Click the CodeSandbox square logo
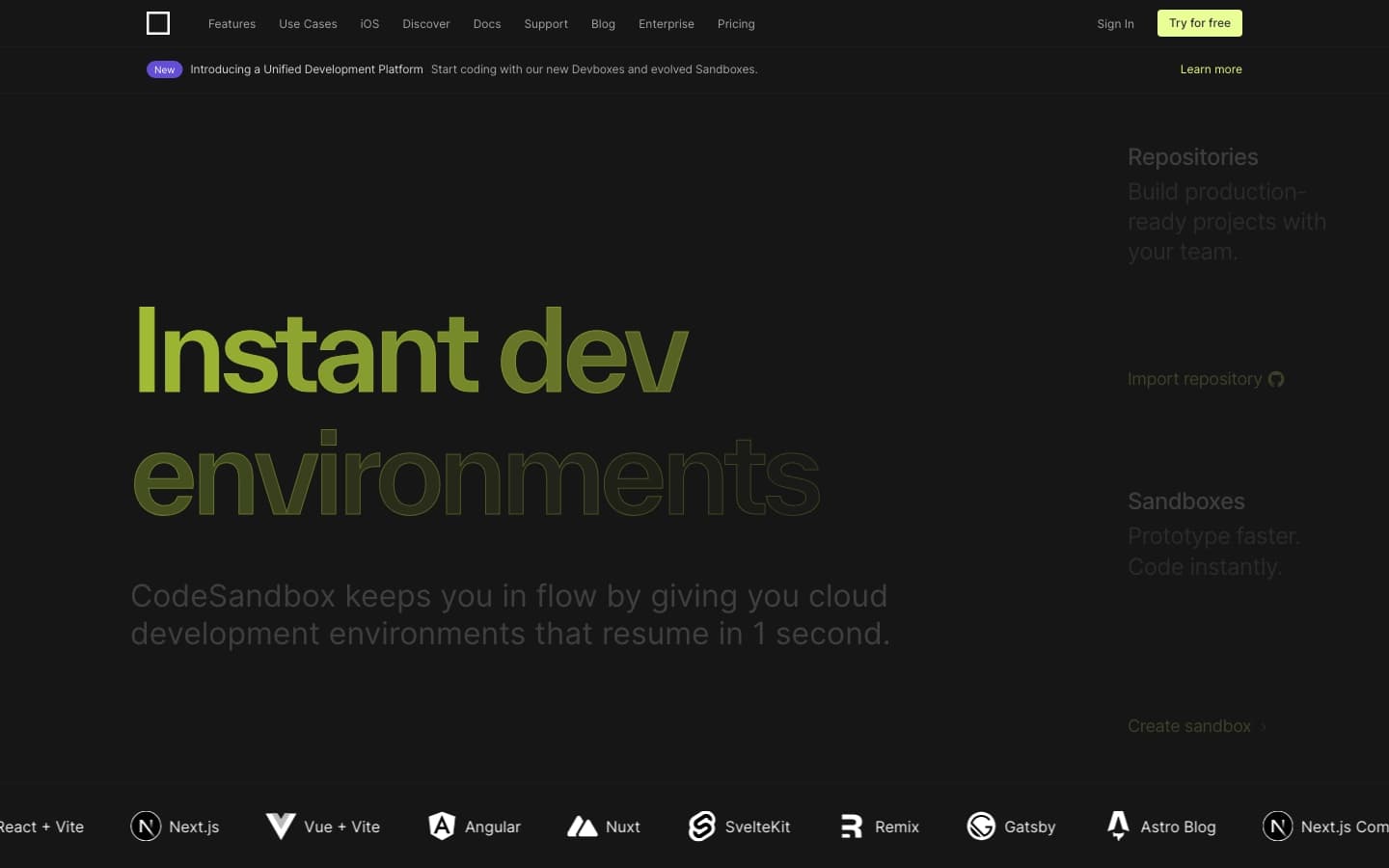 [x=158, y=23]
